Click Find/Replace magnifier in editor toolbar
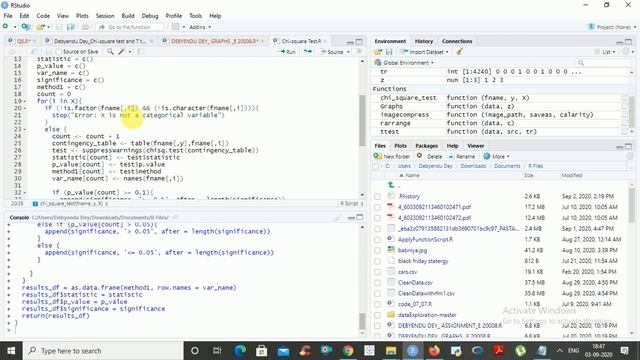 click(110, 52)
